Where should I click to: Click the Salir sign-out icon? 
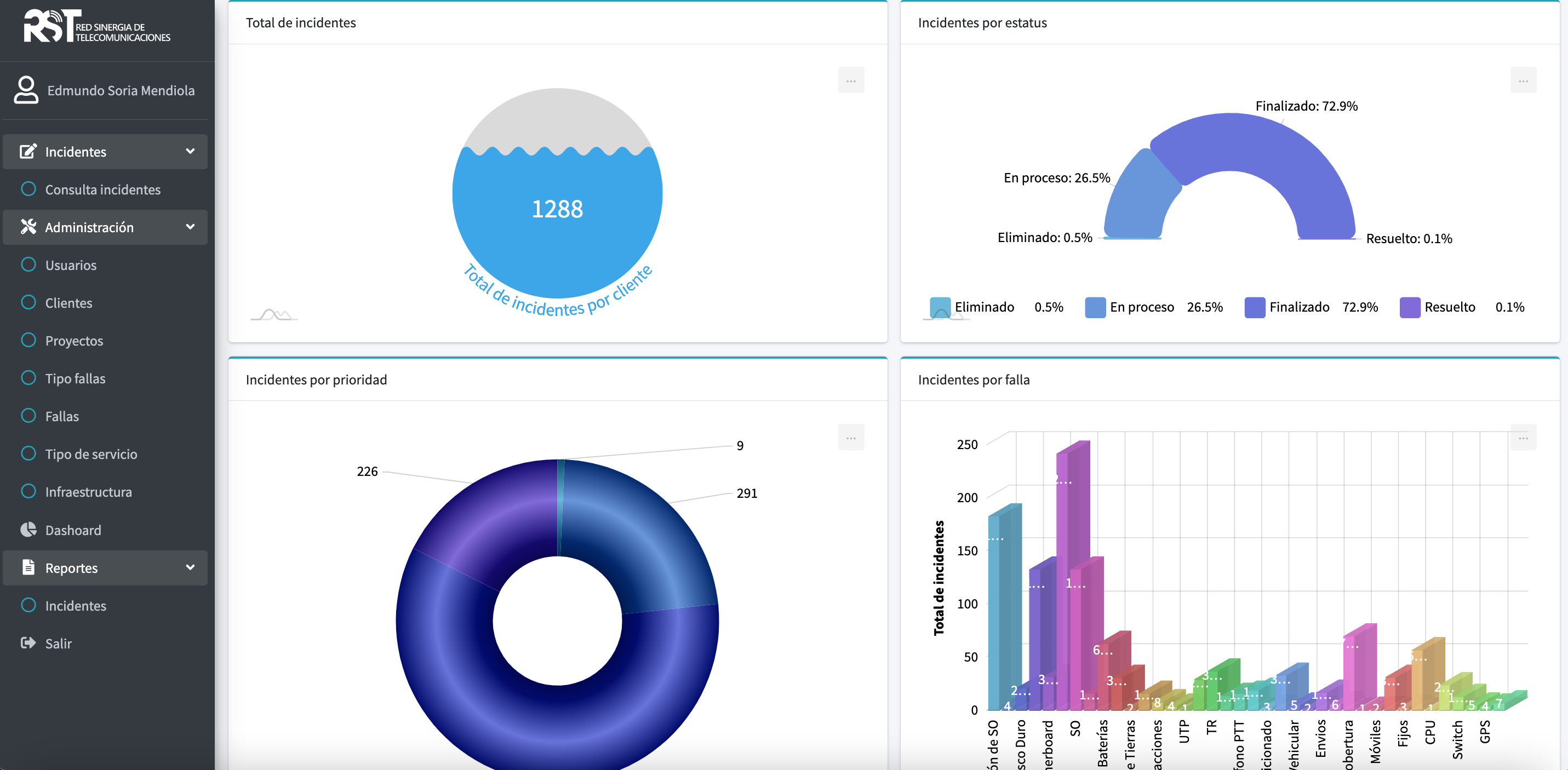(x=28, y=643)
